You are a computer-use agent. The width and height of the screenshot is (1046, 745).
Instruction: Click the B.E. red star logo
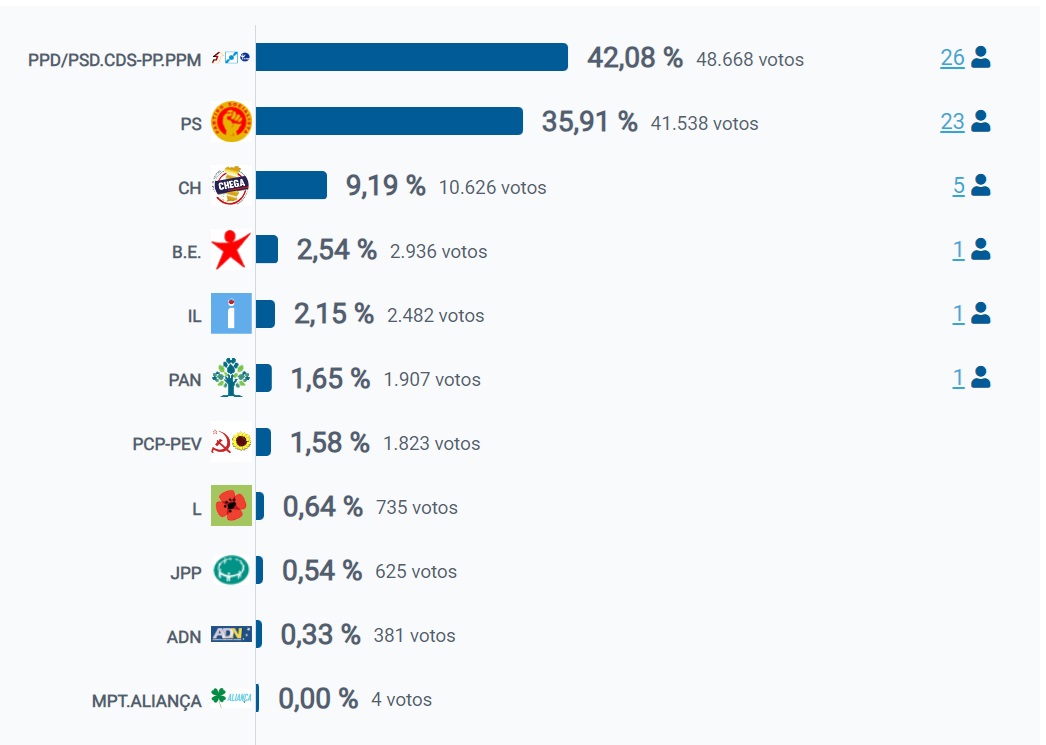pos(231,249)
